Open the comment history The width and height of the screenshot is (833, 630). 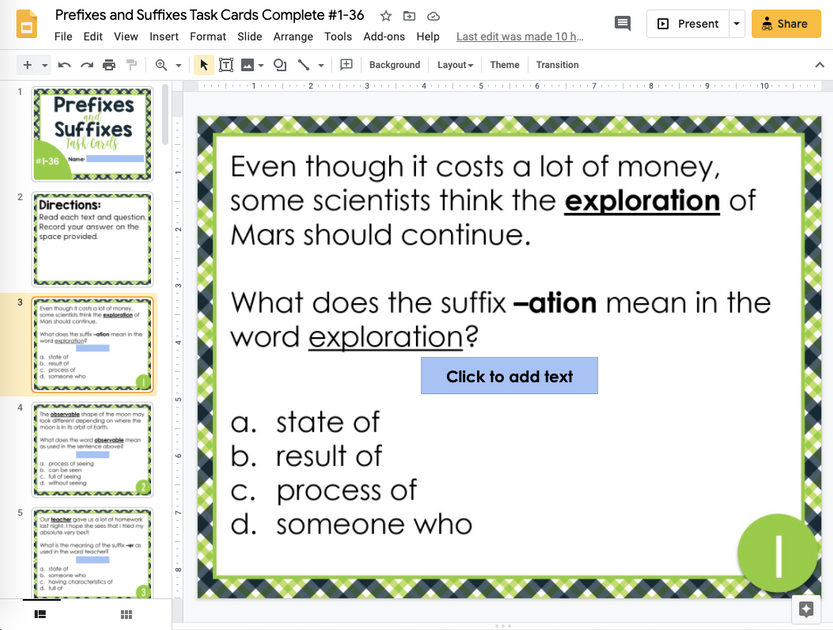623,24
